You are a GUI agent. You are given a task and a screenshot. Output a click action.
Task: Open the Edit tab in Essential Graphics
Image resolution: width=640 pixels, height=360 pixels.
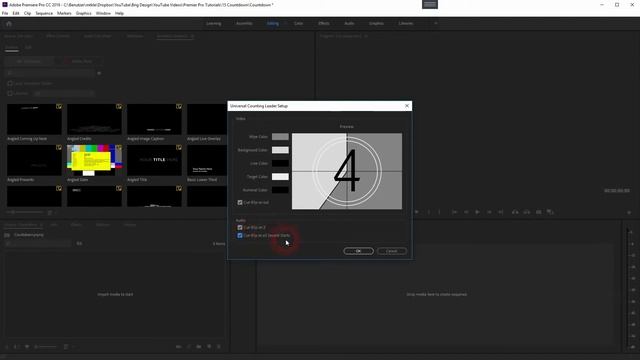pos(28,48)
